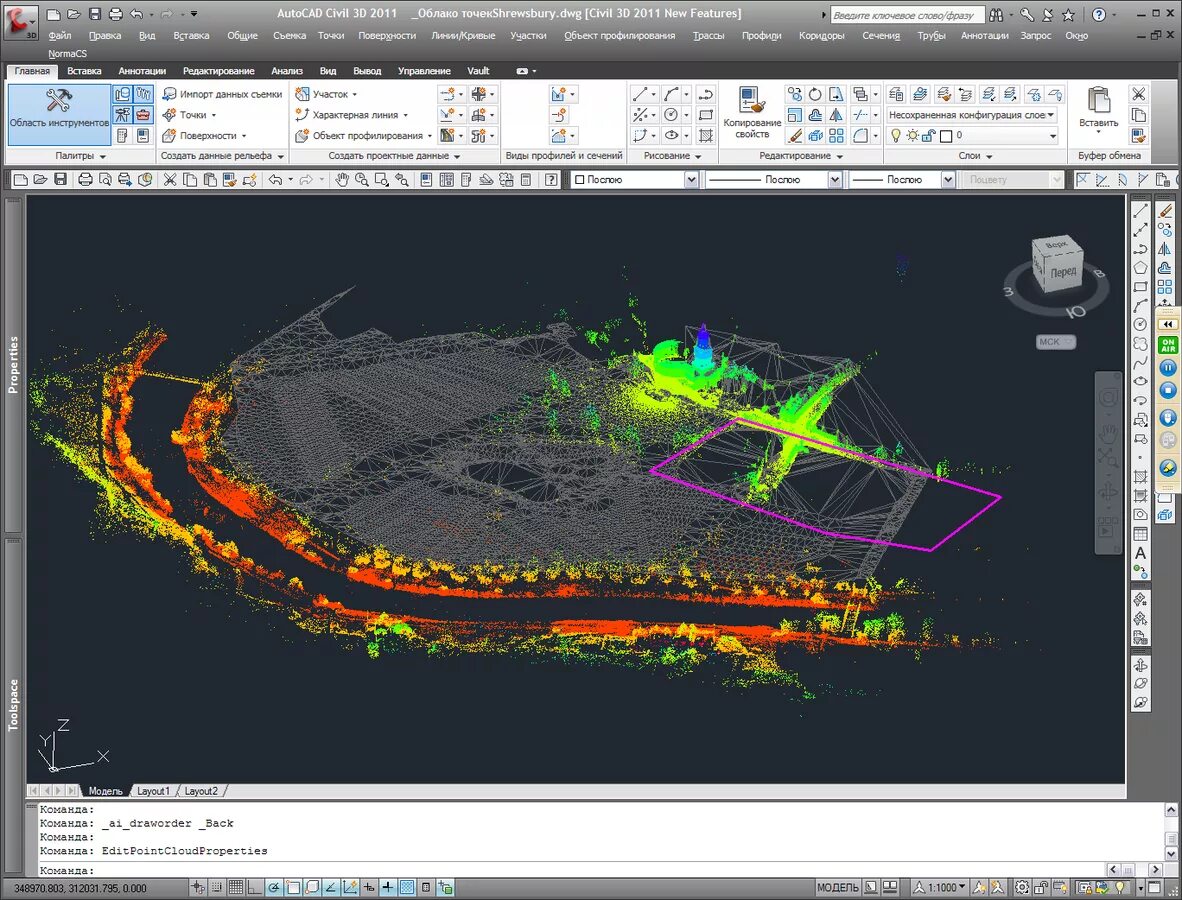Click the keyword search input field
This screenshot has width=1182, height=900.
coord(908,14)
